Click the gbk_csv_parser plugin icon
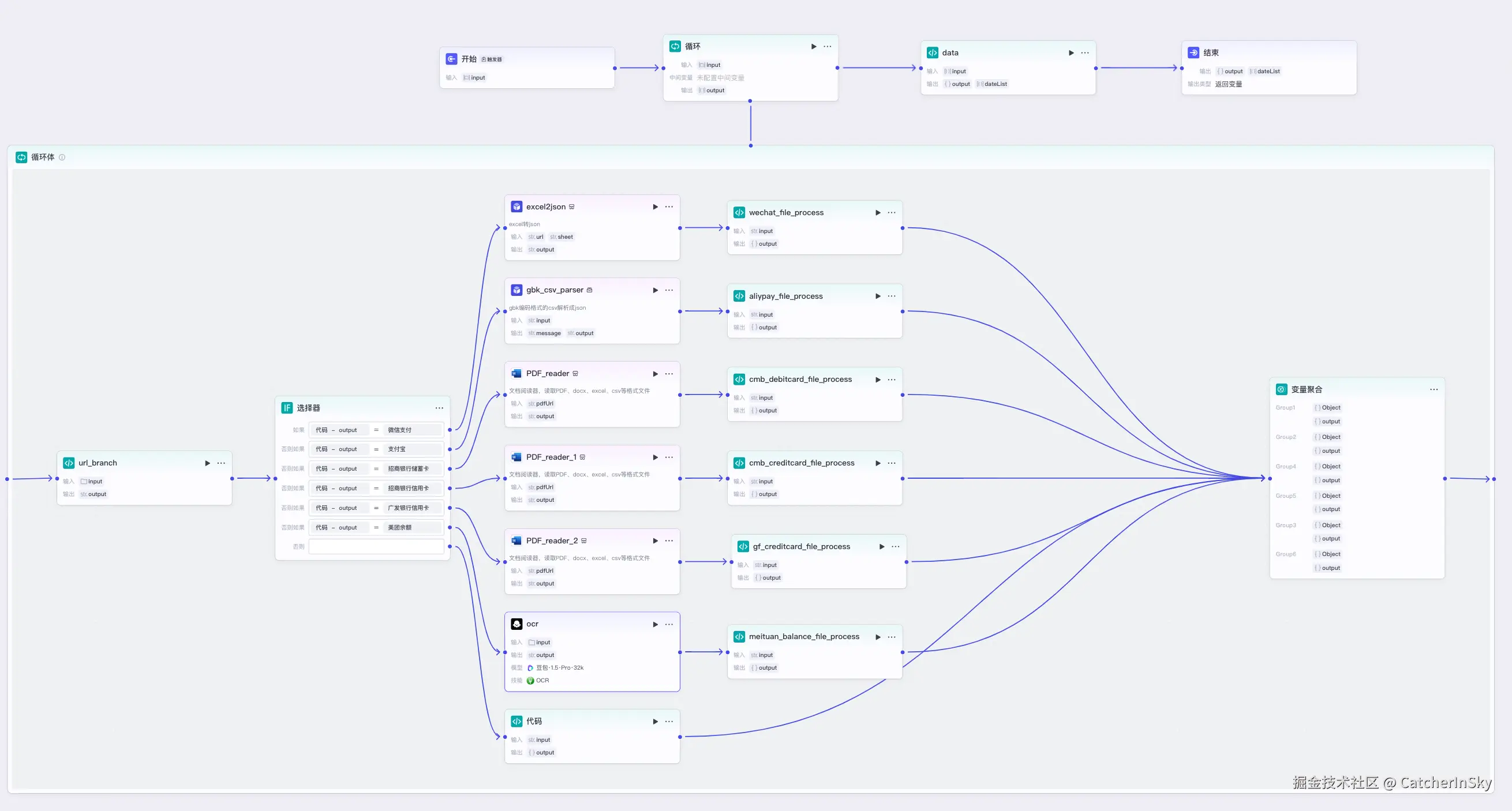This screenshot has width=1512, height=811. pos(516,290)
